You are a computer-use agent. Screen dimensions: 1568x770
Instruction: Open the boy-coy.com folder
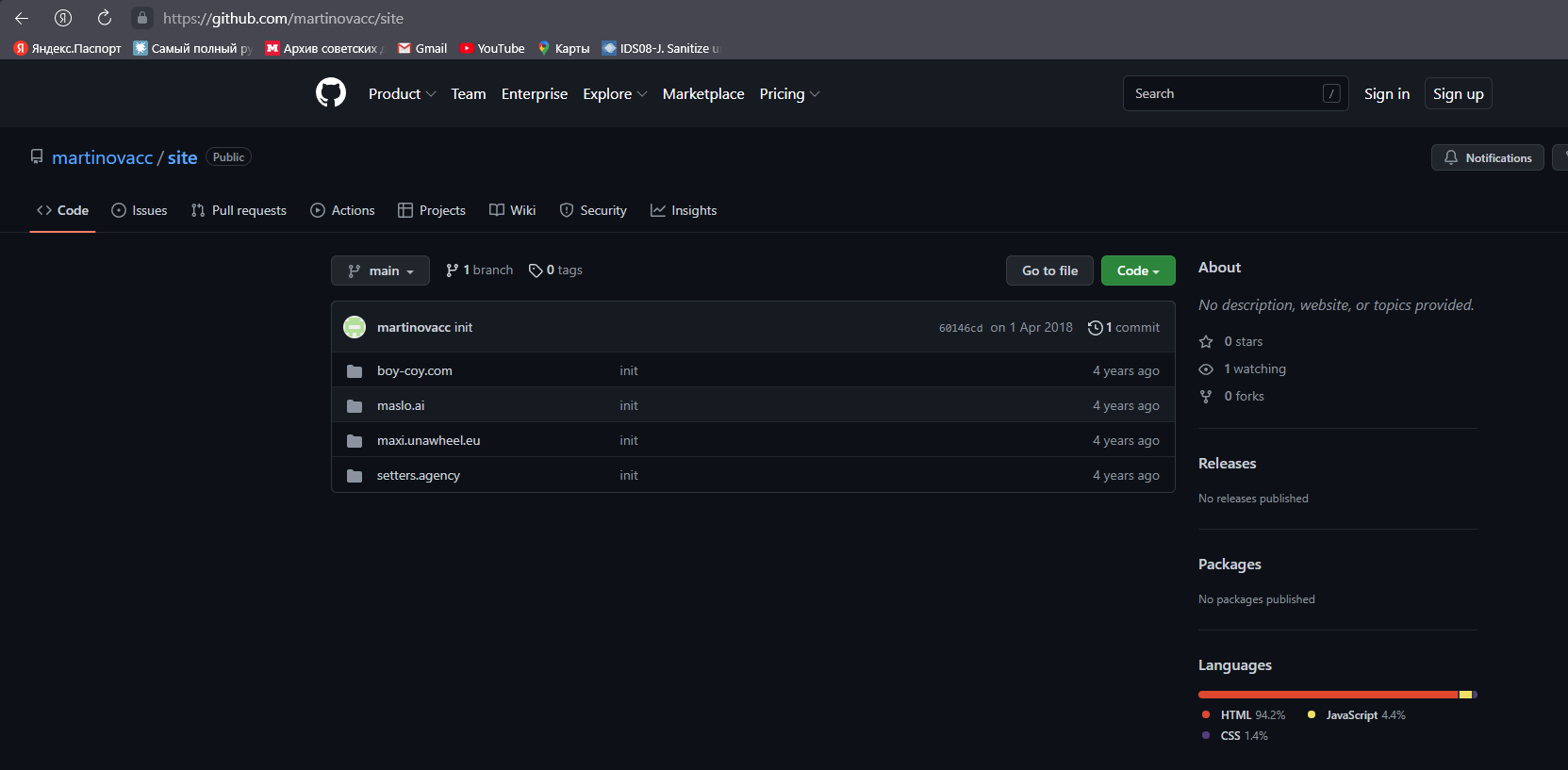pos(415,371)
